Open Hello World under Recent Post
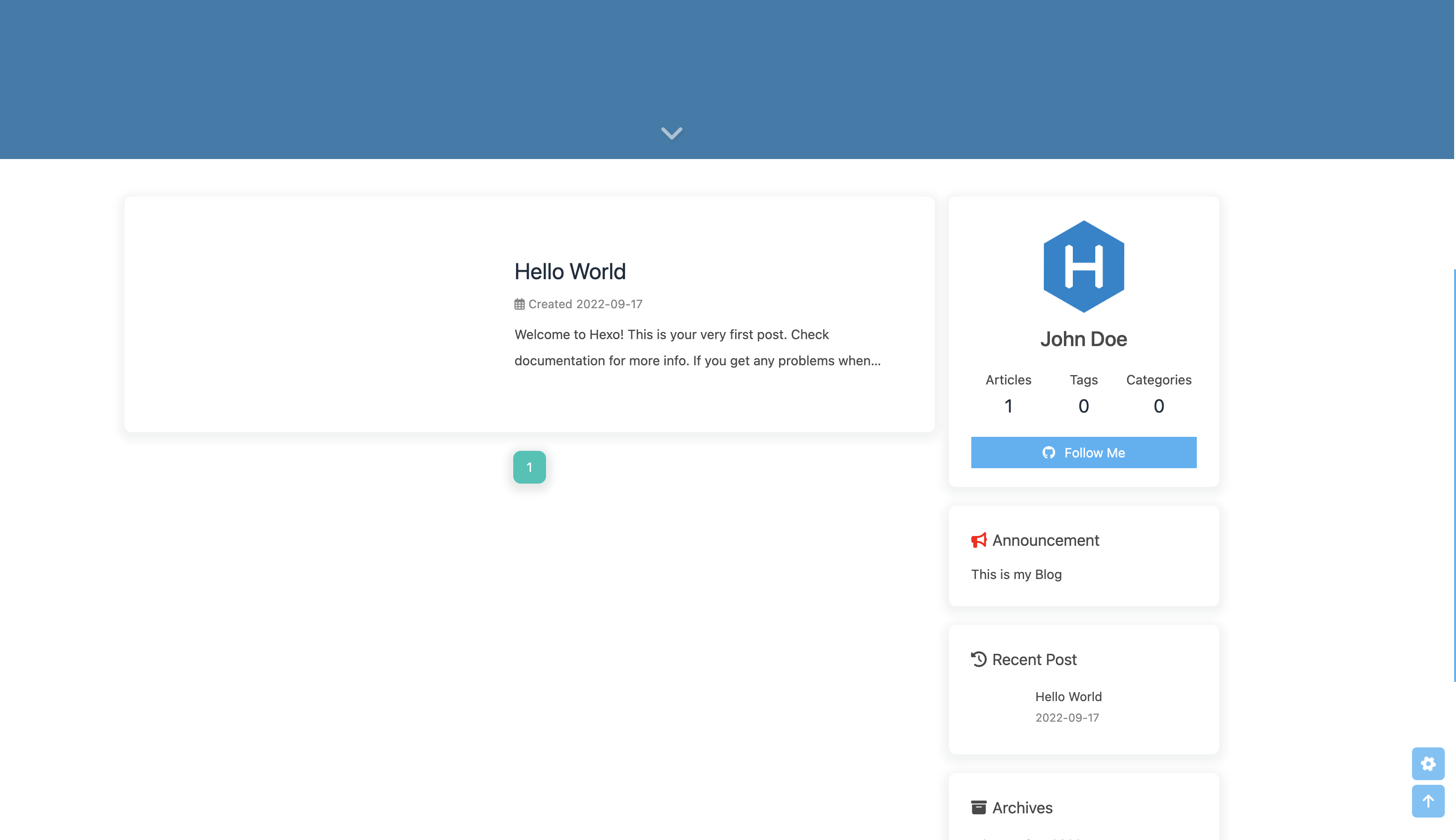The image size is (1456, 840). coord(1068,696)
